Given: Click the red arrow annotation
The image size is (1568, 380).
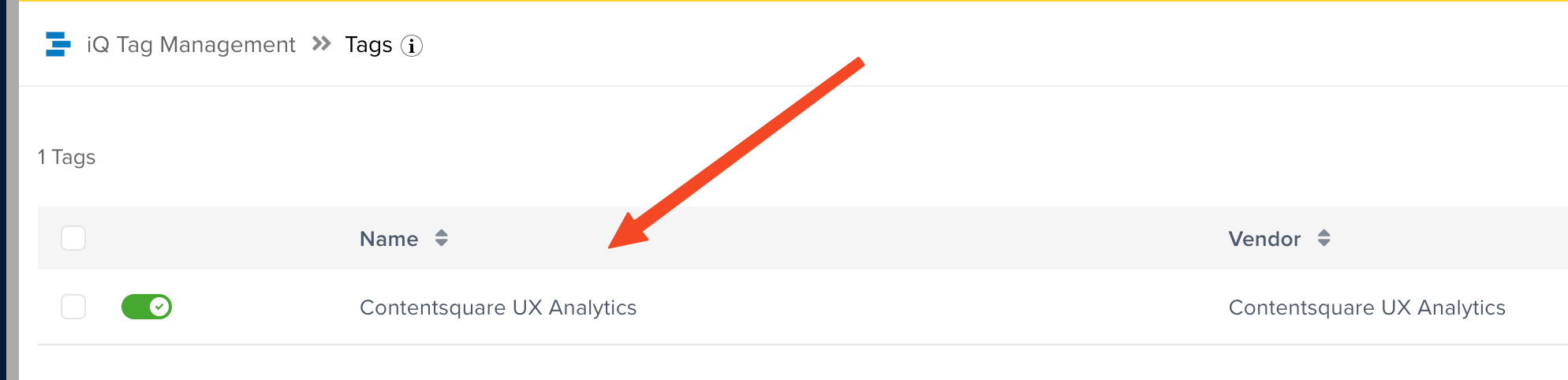Looking at the screenshot, I should pyautogui.click(x=736, y=152).
